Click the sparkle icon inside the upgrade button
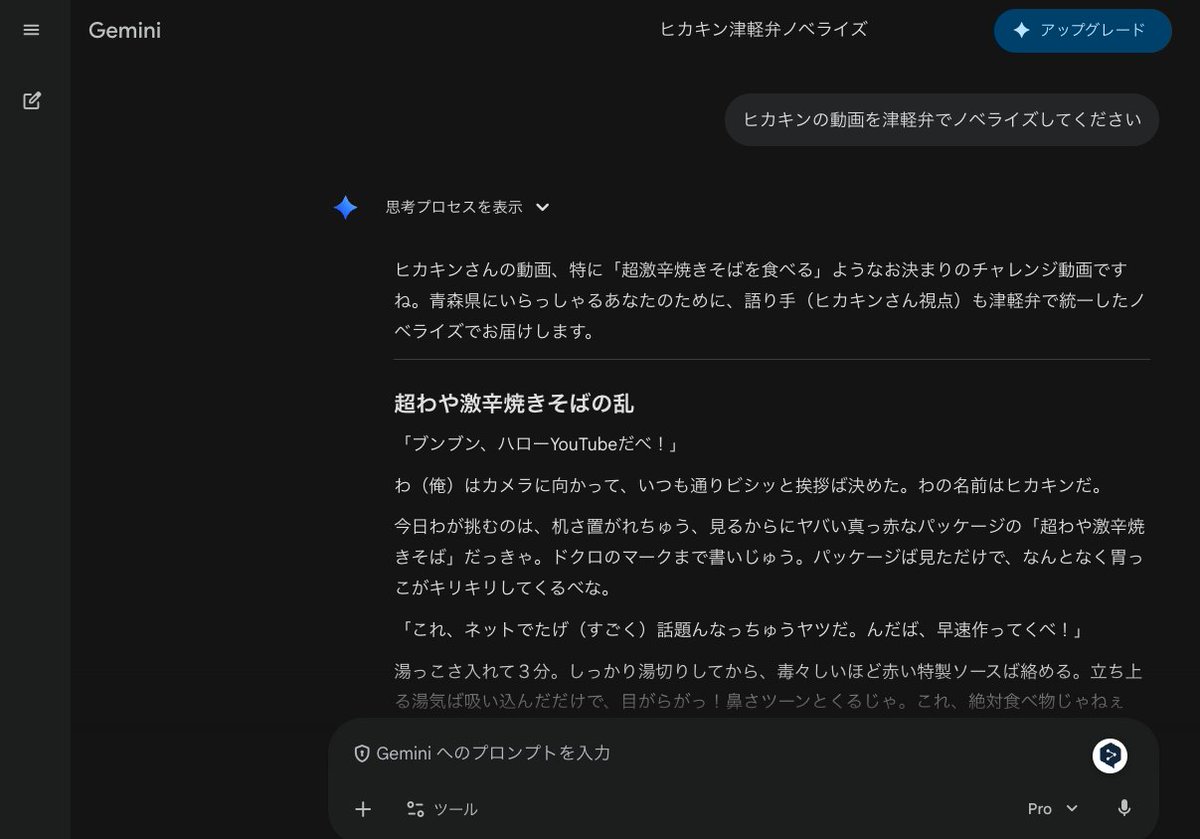The image size is (1200, 839). [1020, 31]
